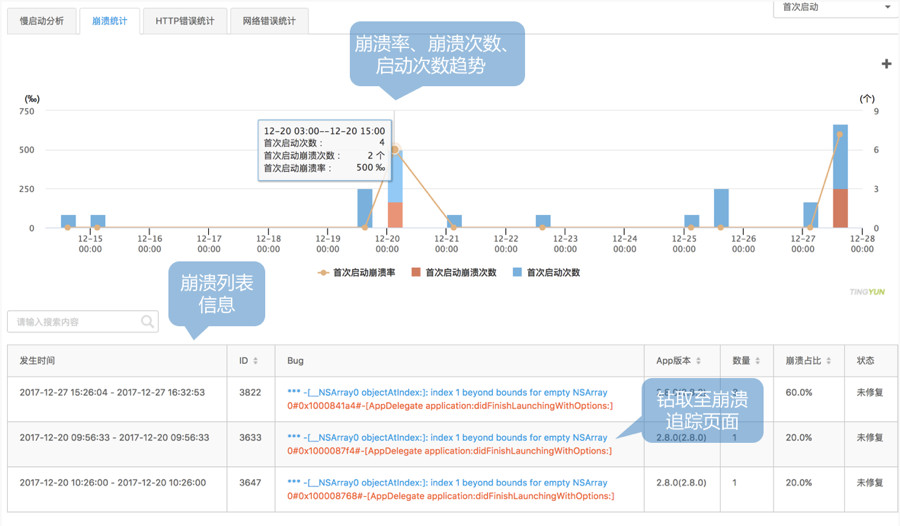
Task: Toggle 首次启动次数 legend series
Action: [546, 272]
